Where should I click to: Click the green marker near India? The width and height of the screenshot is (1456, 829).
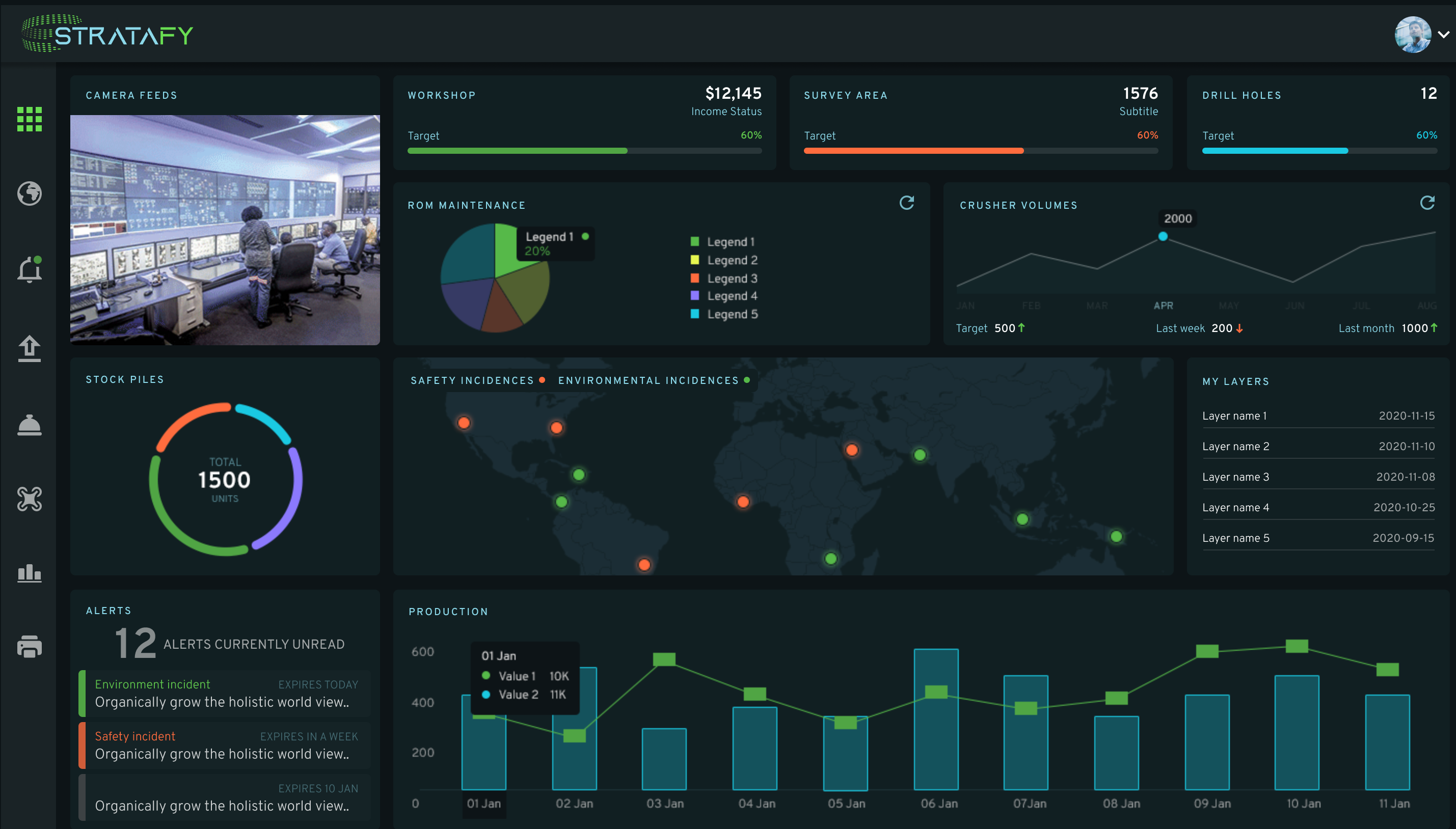(920, 455)
